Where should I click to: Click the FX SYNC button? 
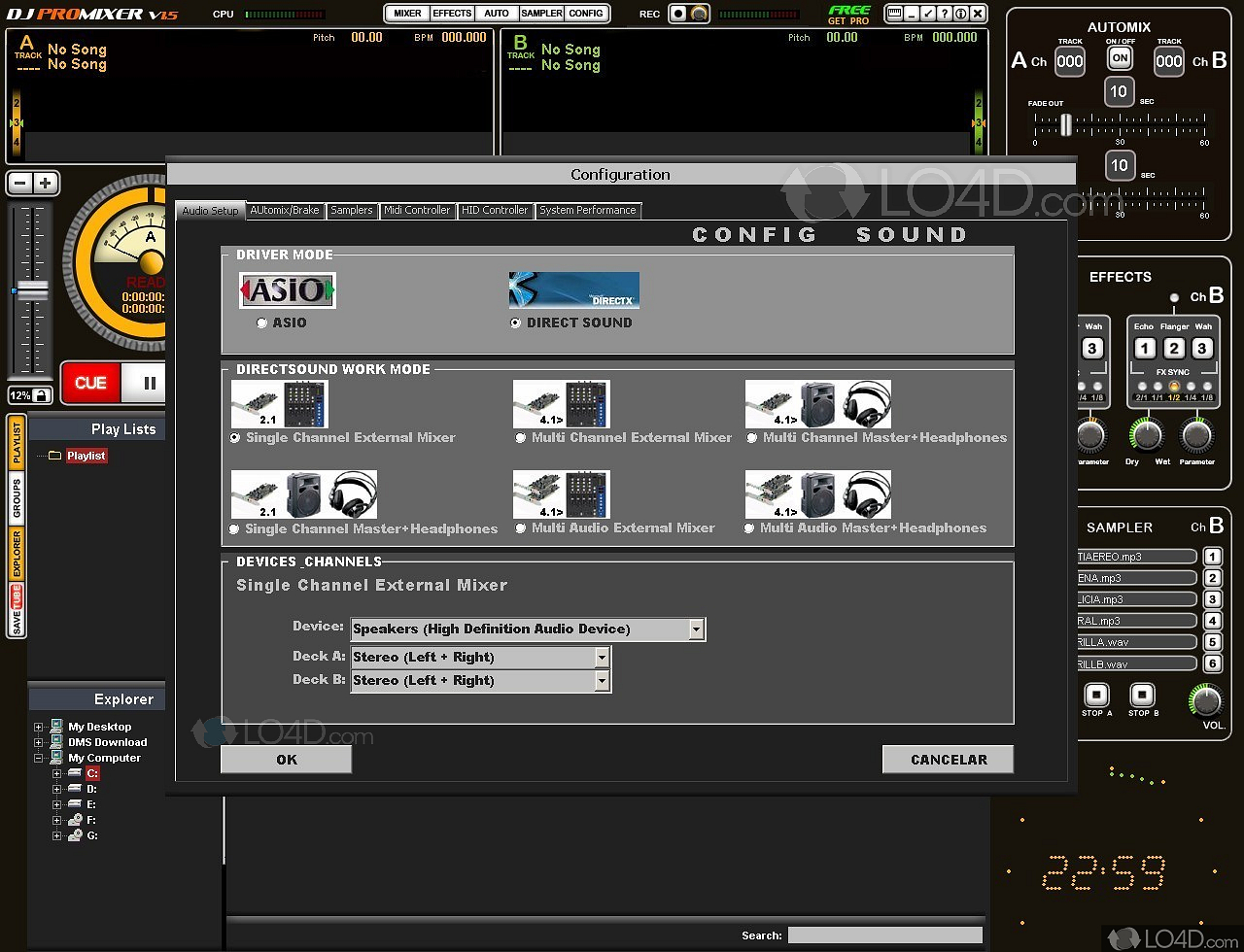point(1173,374)
